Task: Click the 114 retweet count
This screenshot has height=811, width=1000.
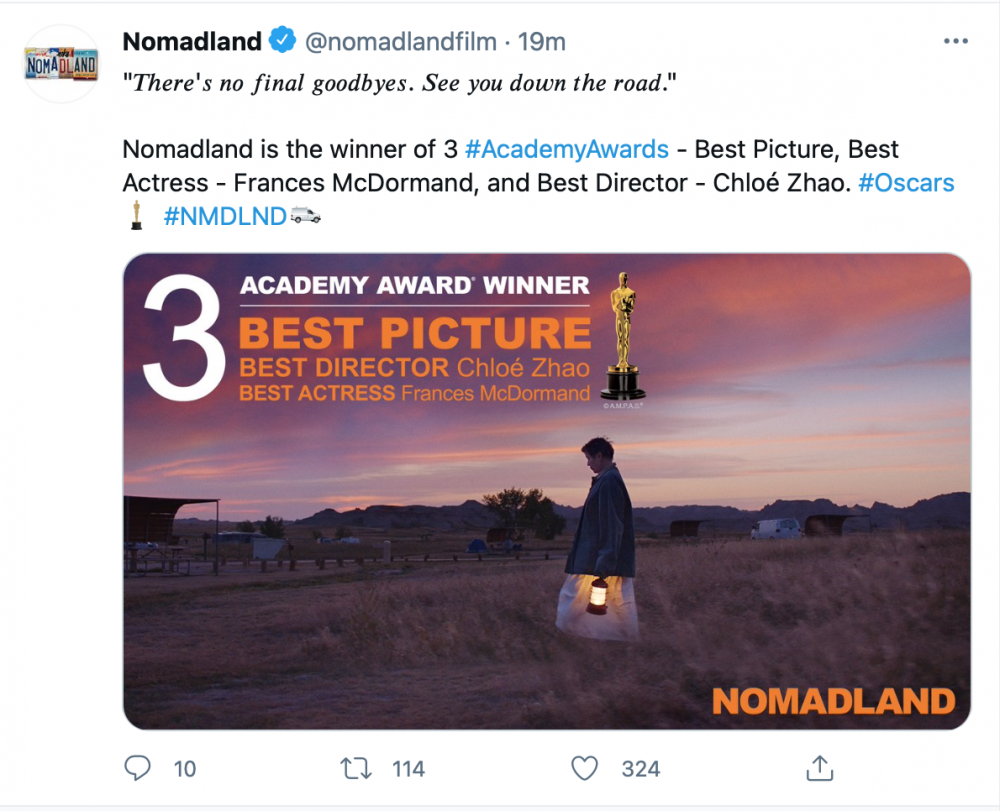Action: [x=408, y=769]
